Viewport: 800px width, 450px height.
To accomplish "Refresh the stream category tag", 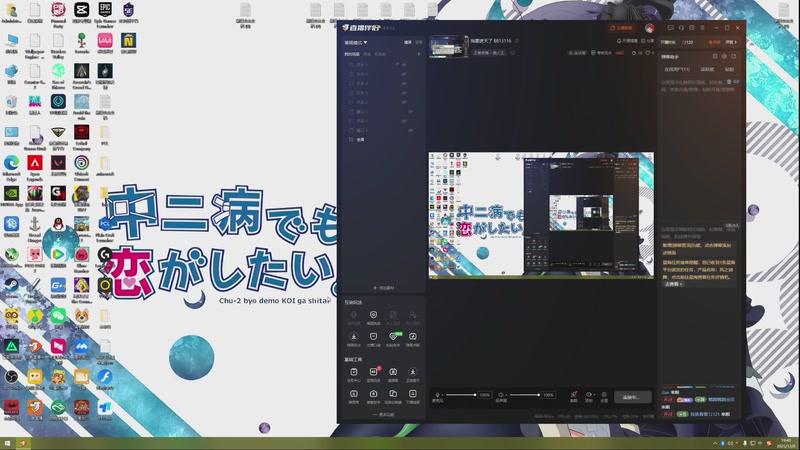I will click(513, 53).
